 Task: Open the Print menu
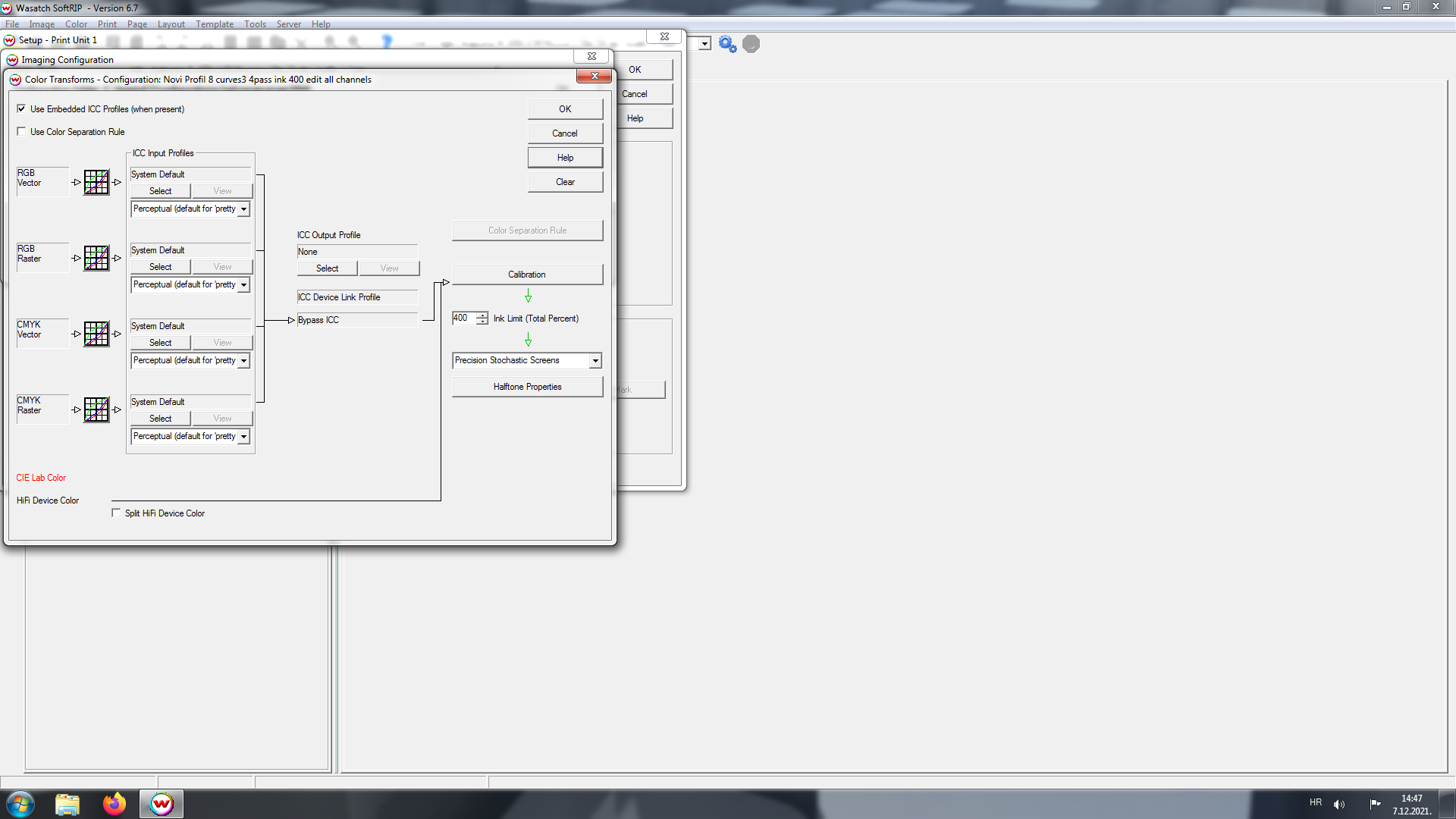(107, 24)
